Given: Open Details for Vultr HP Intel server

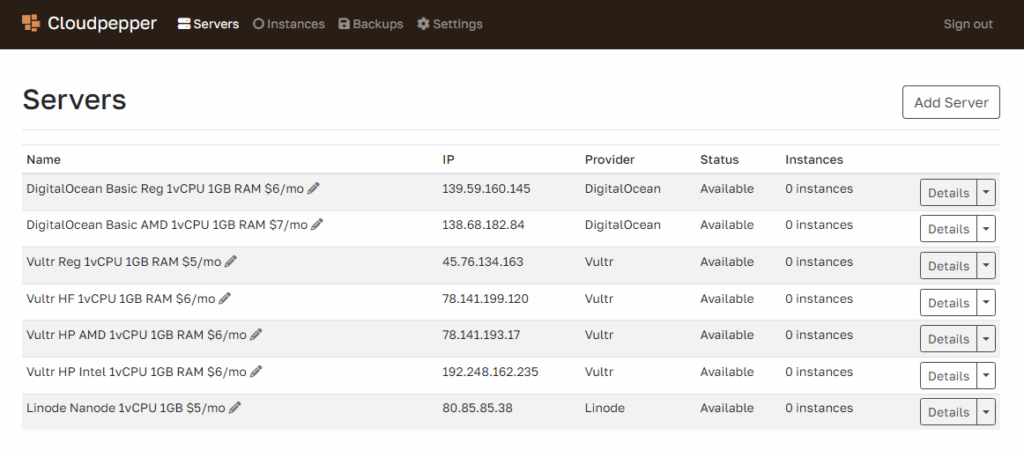Looking at the screenshot, I should click(x=948, y=376).
